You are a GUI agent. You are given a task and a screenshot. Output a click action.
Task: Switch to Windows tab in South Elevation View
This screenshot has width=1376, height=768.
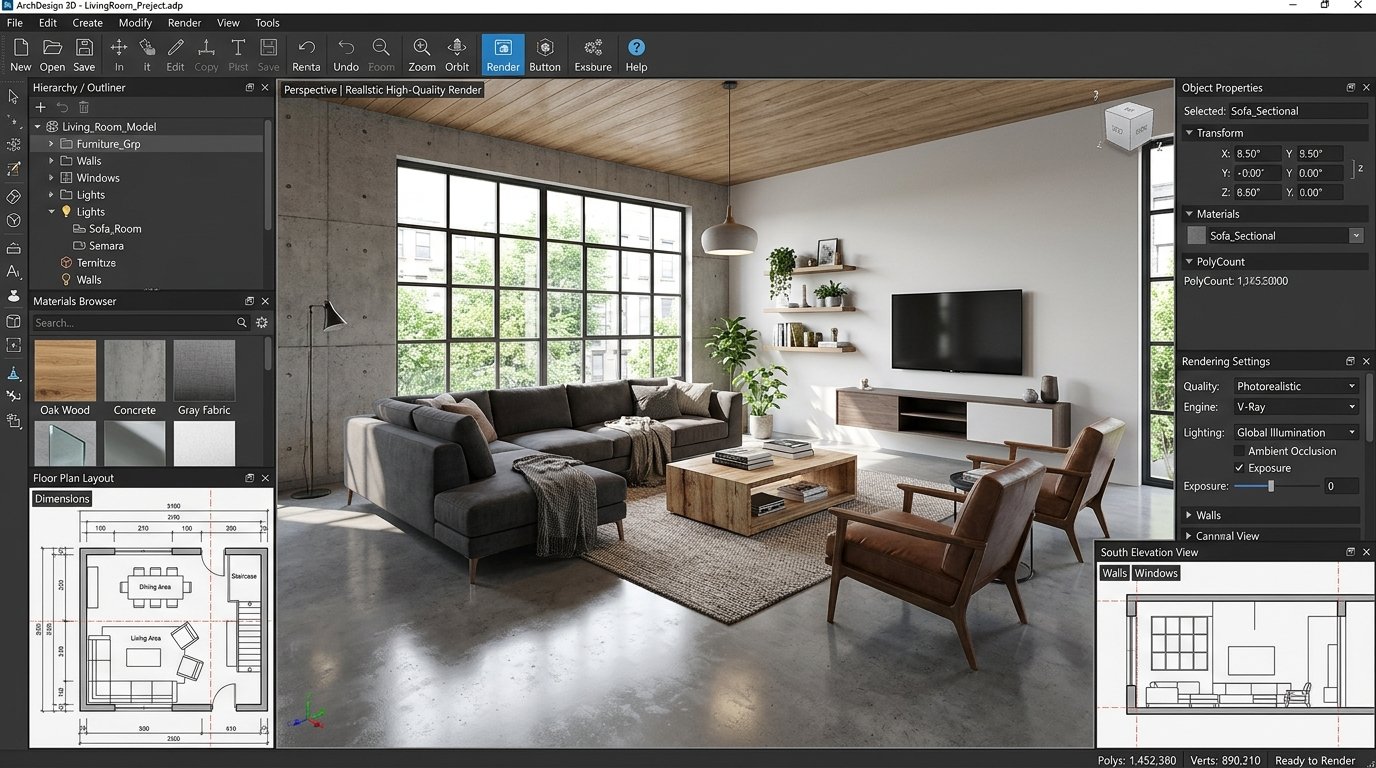coord(1156,573)
